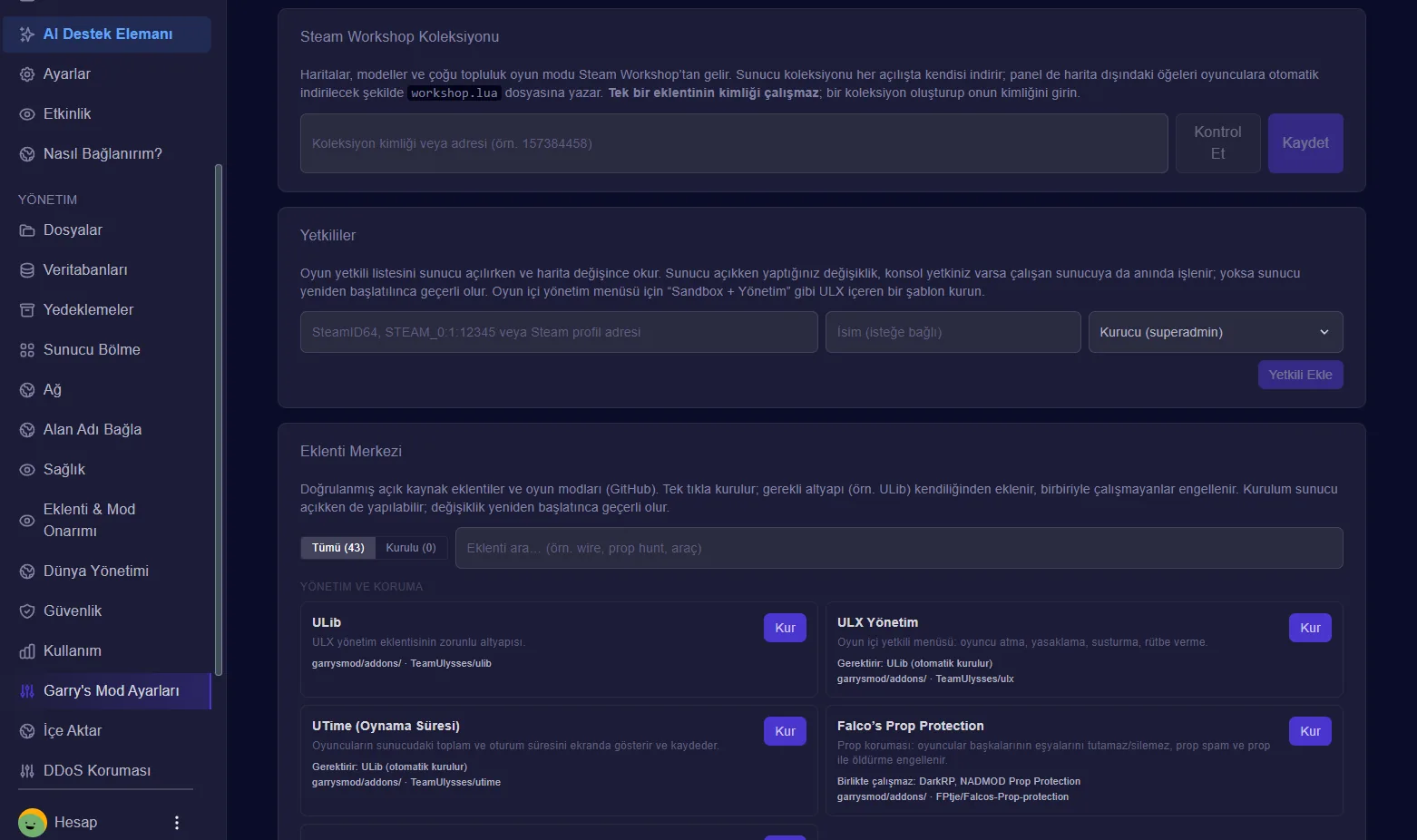Click the Dünya Yönetimi globe icon
This screenshot has width=1417, height=840.
(27, 571)
